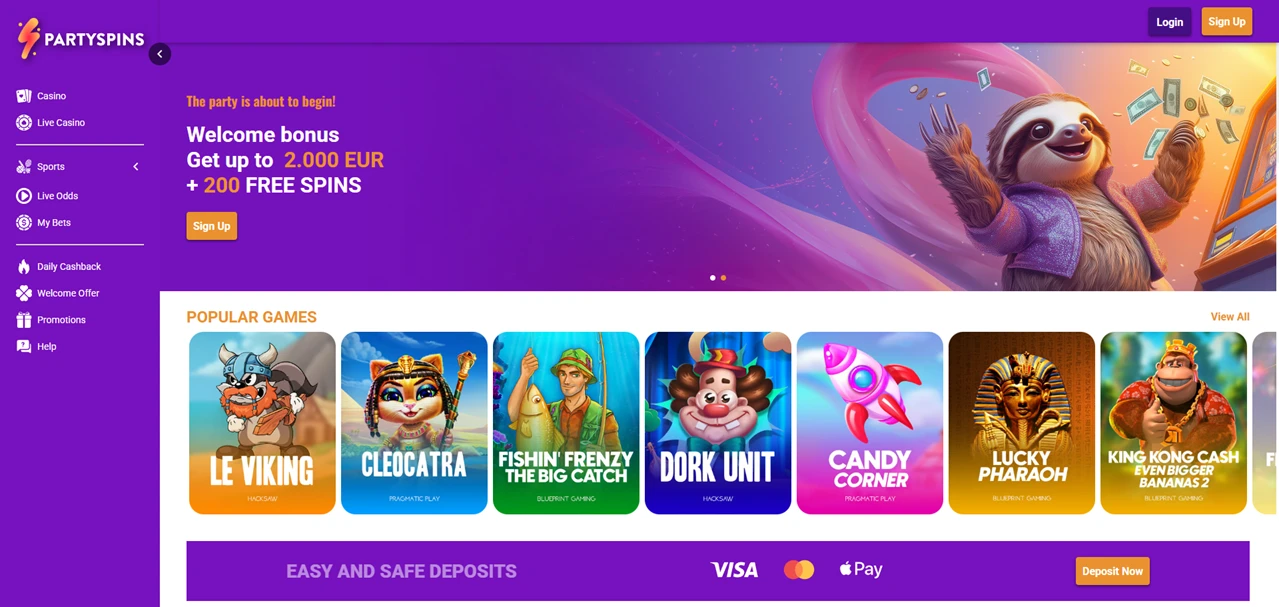Click the Daily Cashback flame icon

click(24, 266)
